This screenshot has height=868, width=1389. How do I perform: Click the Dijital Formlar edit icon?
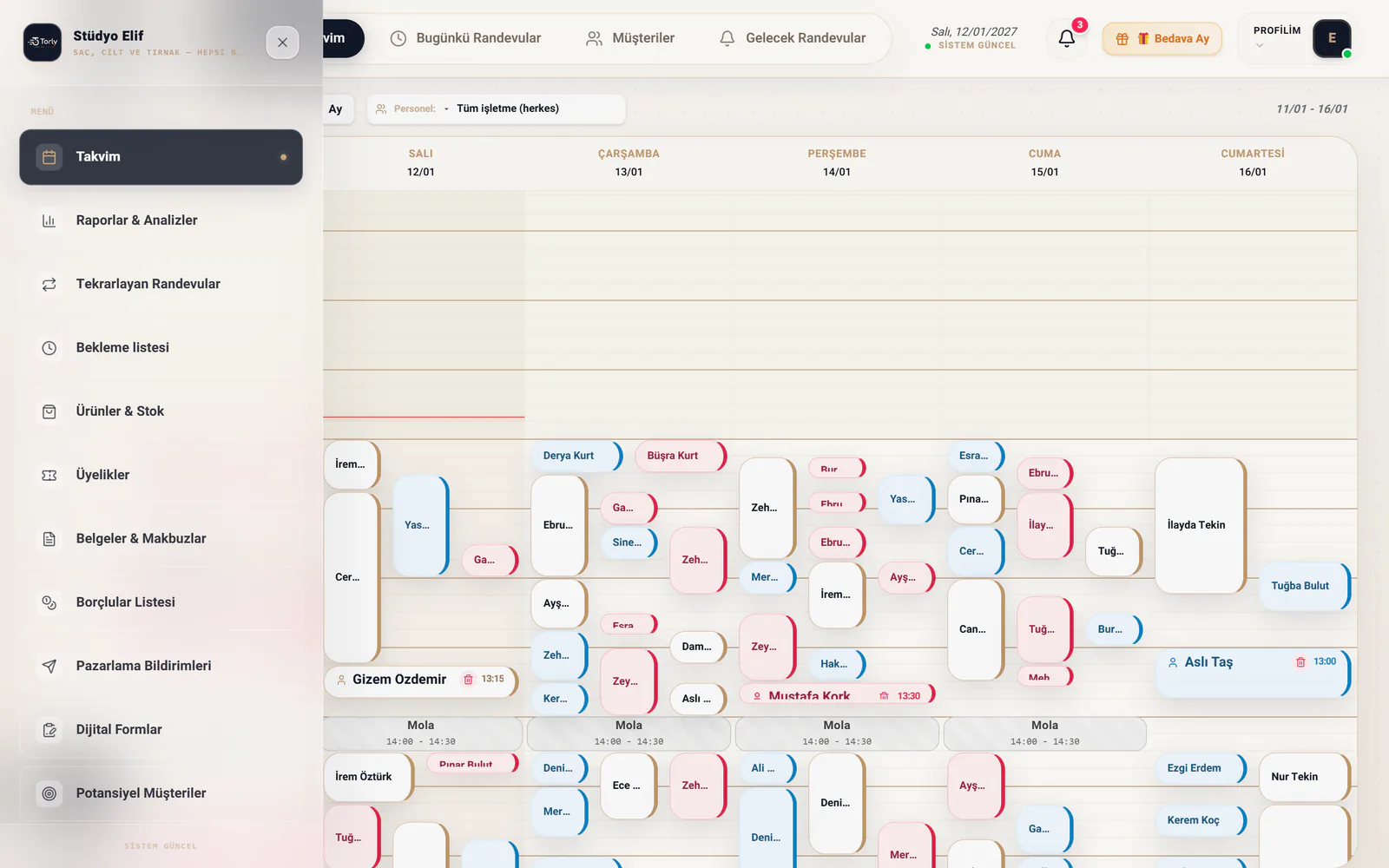[49, 730]
